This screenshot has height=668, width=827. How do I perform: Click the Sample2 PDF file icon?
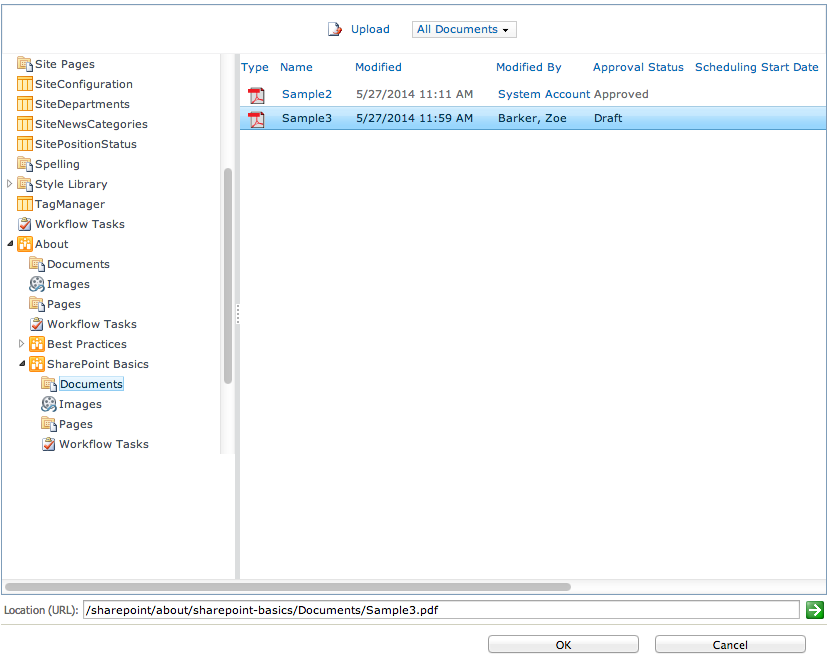click(x=257, y=95)
